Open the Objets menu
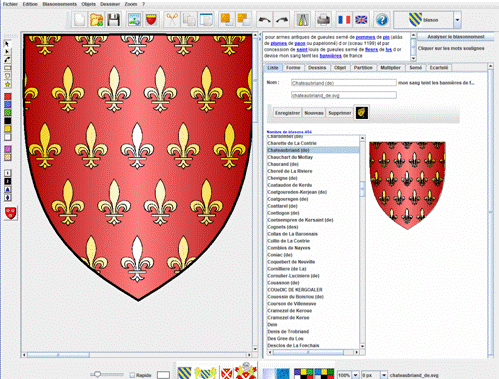 89,4
